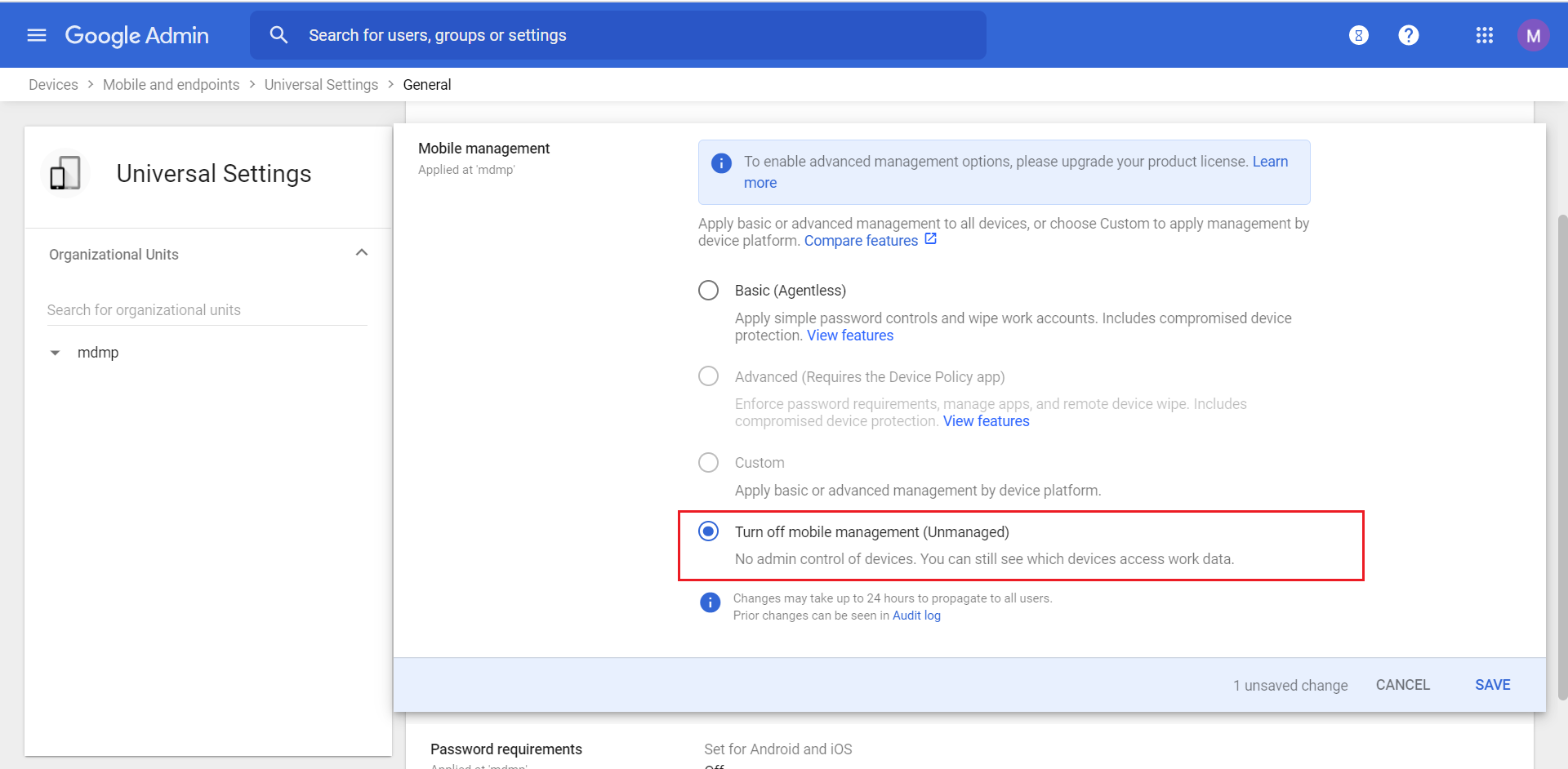Focus the organizational units search field

click(x=207, y=310)
